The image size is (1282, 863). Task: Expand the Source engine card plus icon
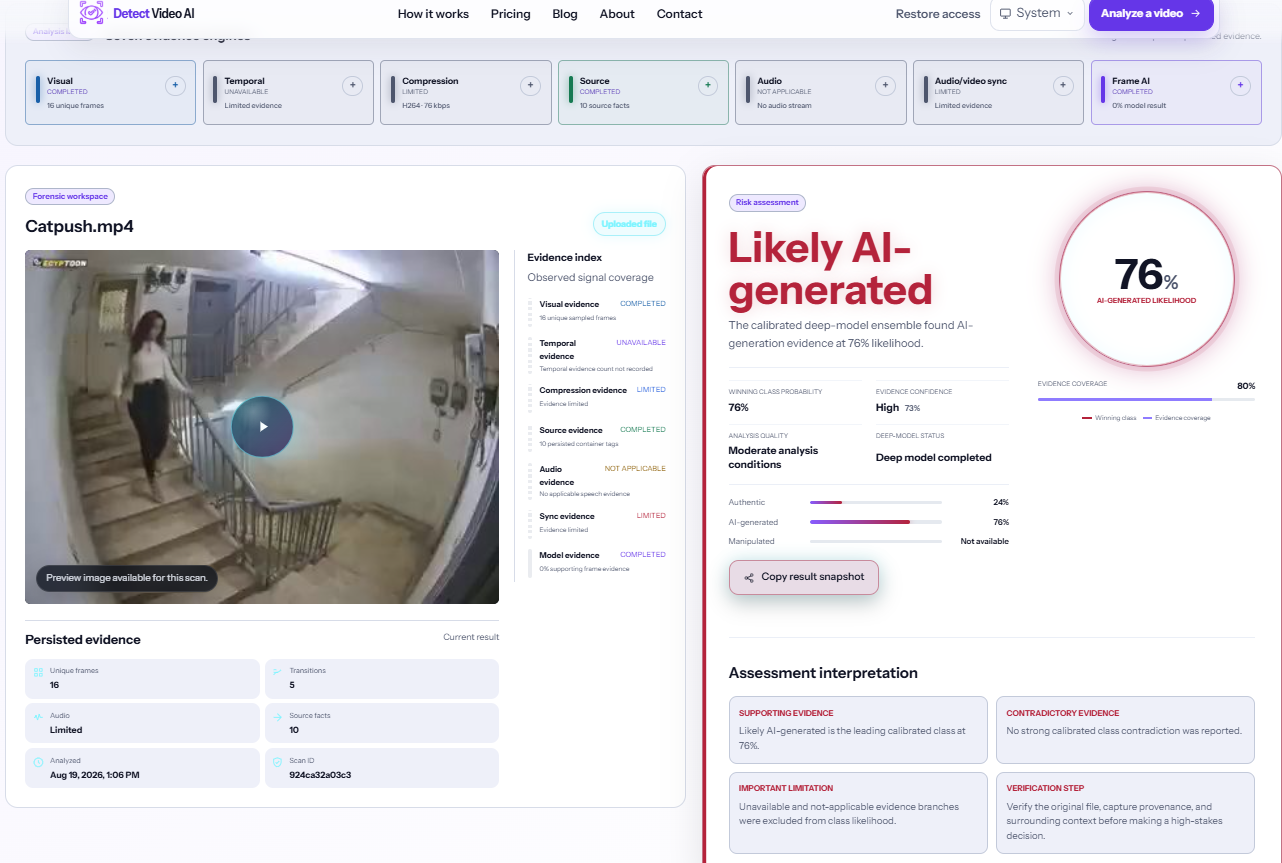click(708, 86)
